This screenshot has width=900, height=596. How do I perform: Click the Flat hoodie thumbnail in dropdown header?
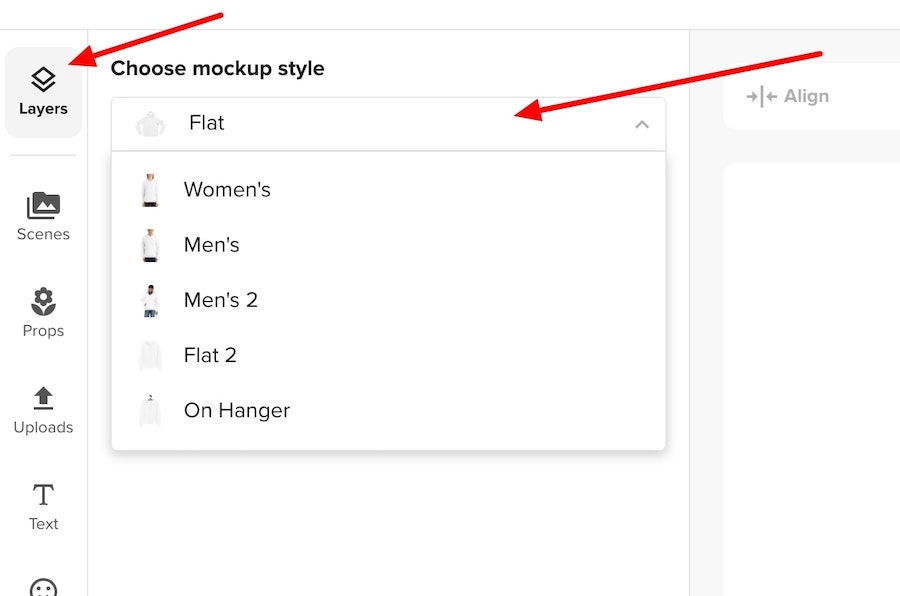pos(150,124)
